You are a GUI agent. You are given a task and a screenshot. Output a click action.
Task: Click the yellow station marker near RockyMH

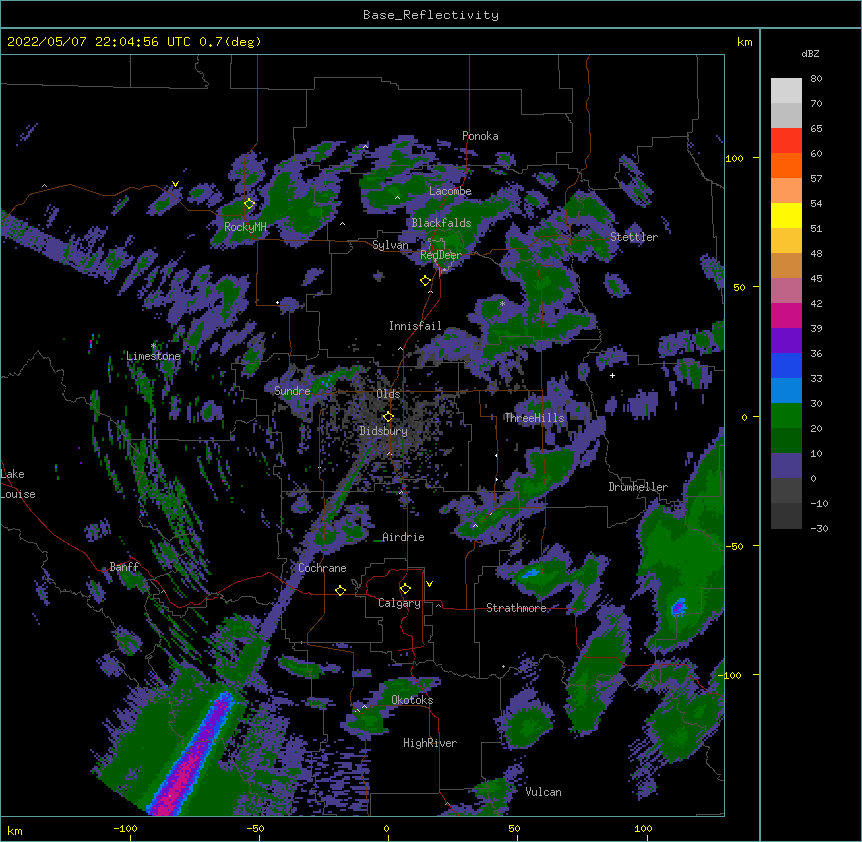tap(249, 204)
